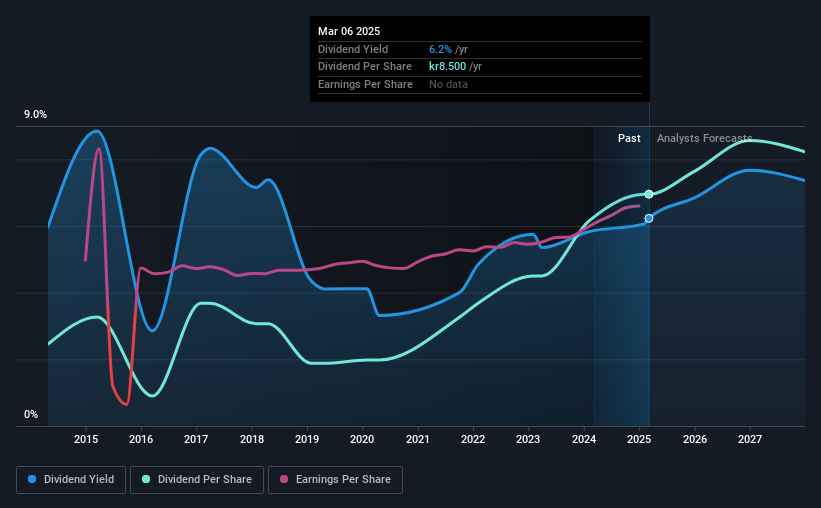Toggle the Dividend Per Share legend button

click(x=197, y=480)
